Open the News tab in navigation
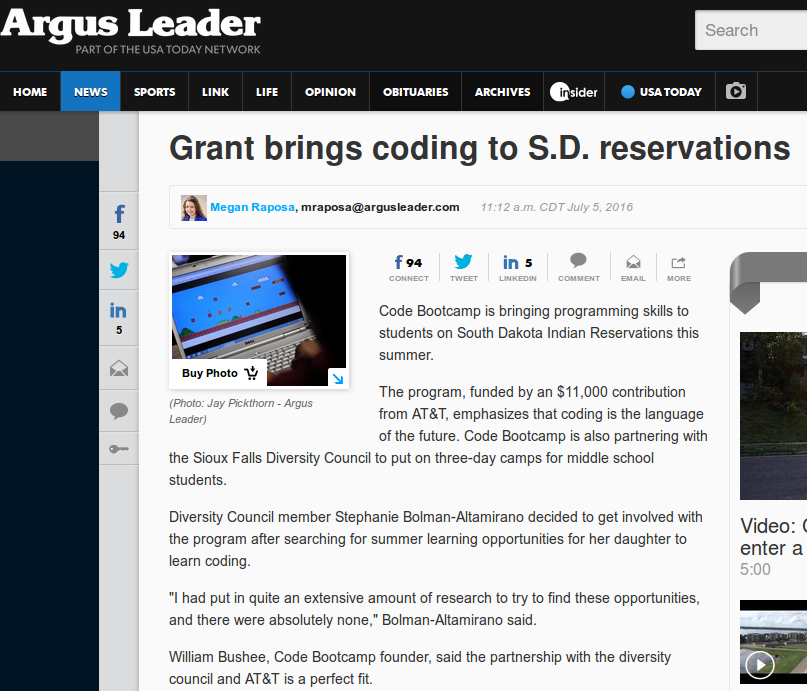This screenshot has height=691, width=807. pyautogui.click(x=90, y=92)
